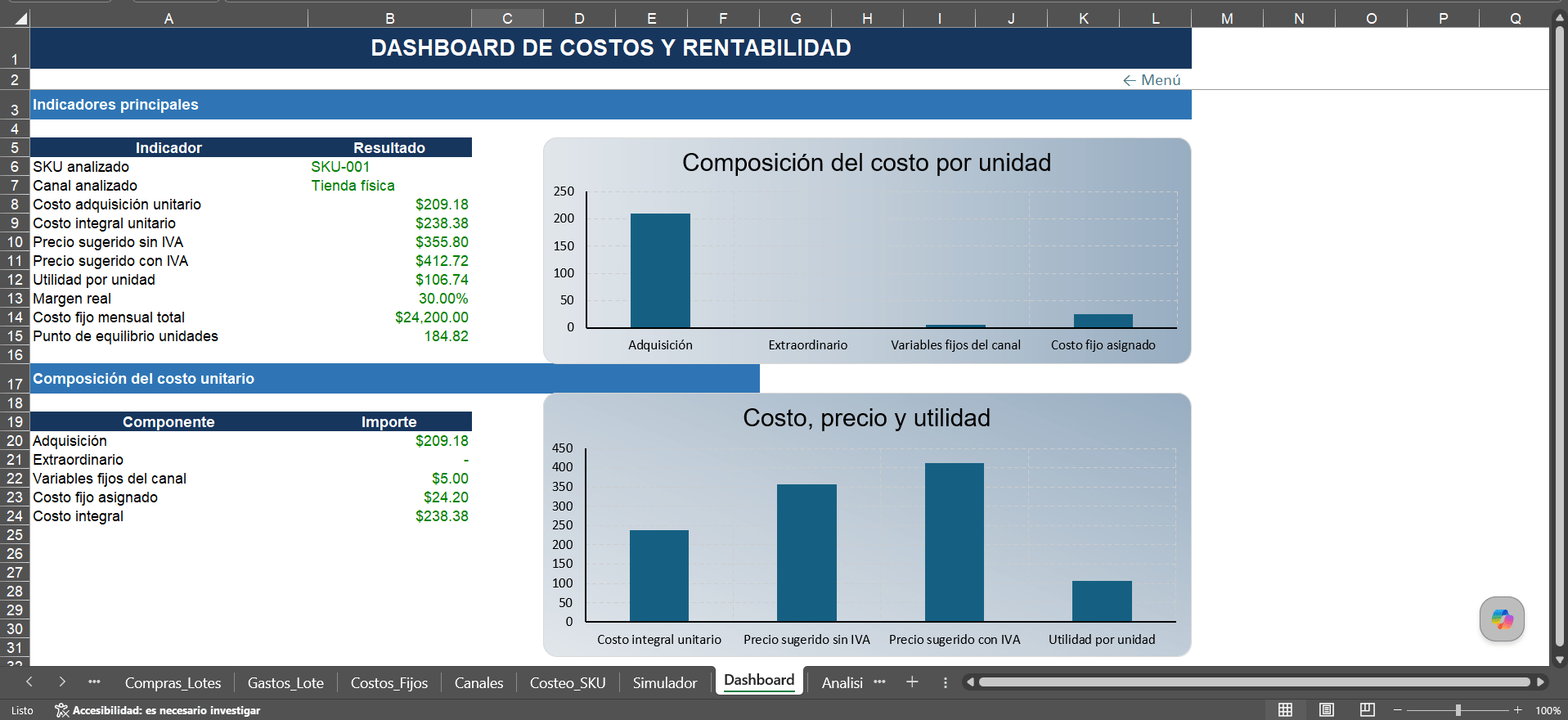
Task: Click the Dashboard de Costos title banner
Action: click(x=610, y=48)
